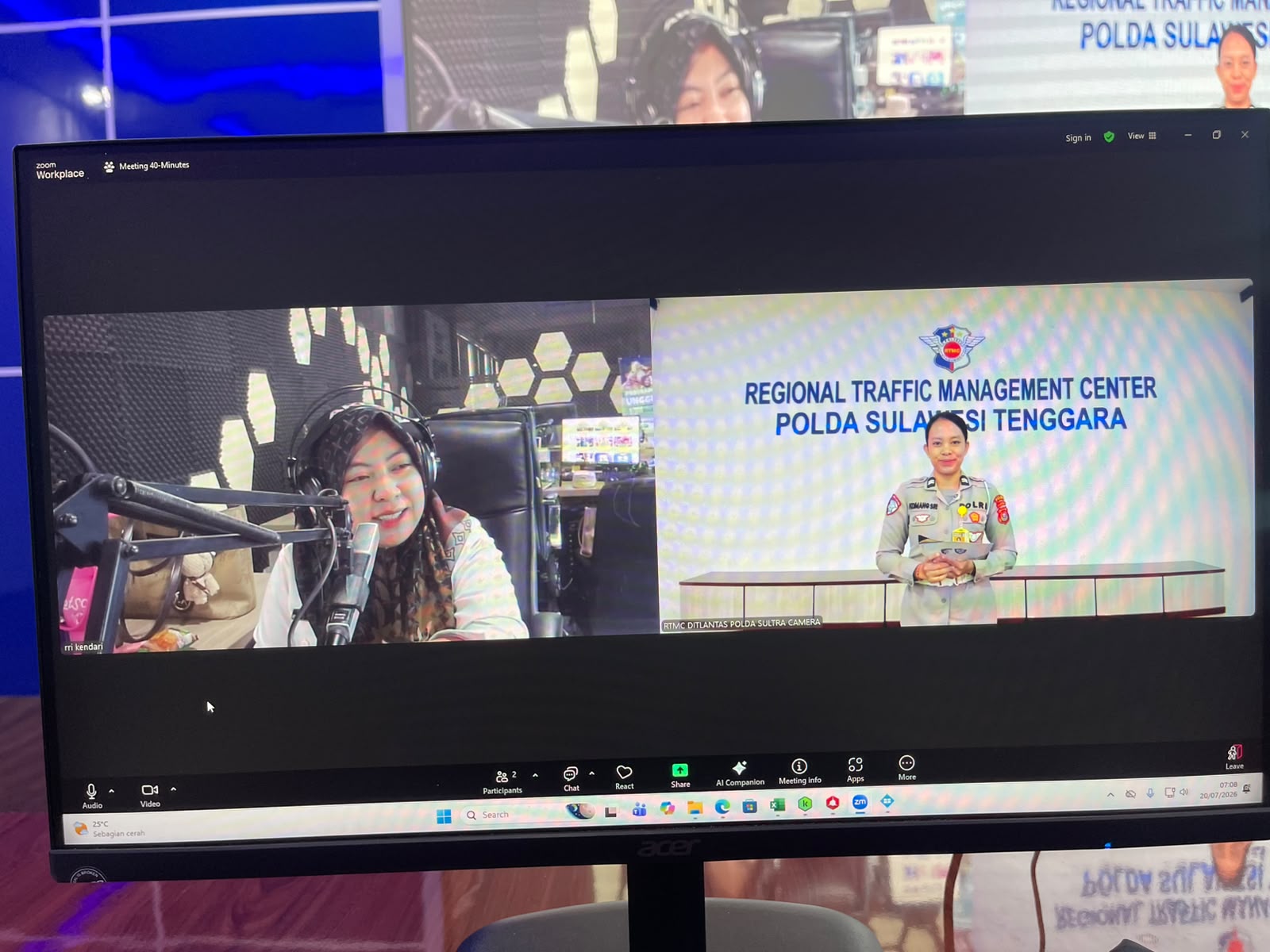Toggle camera with the Video button

pos(150,795)
